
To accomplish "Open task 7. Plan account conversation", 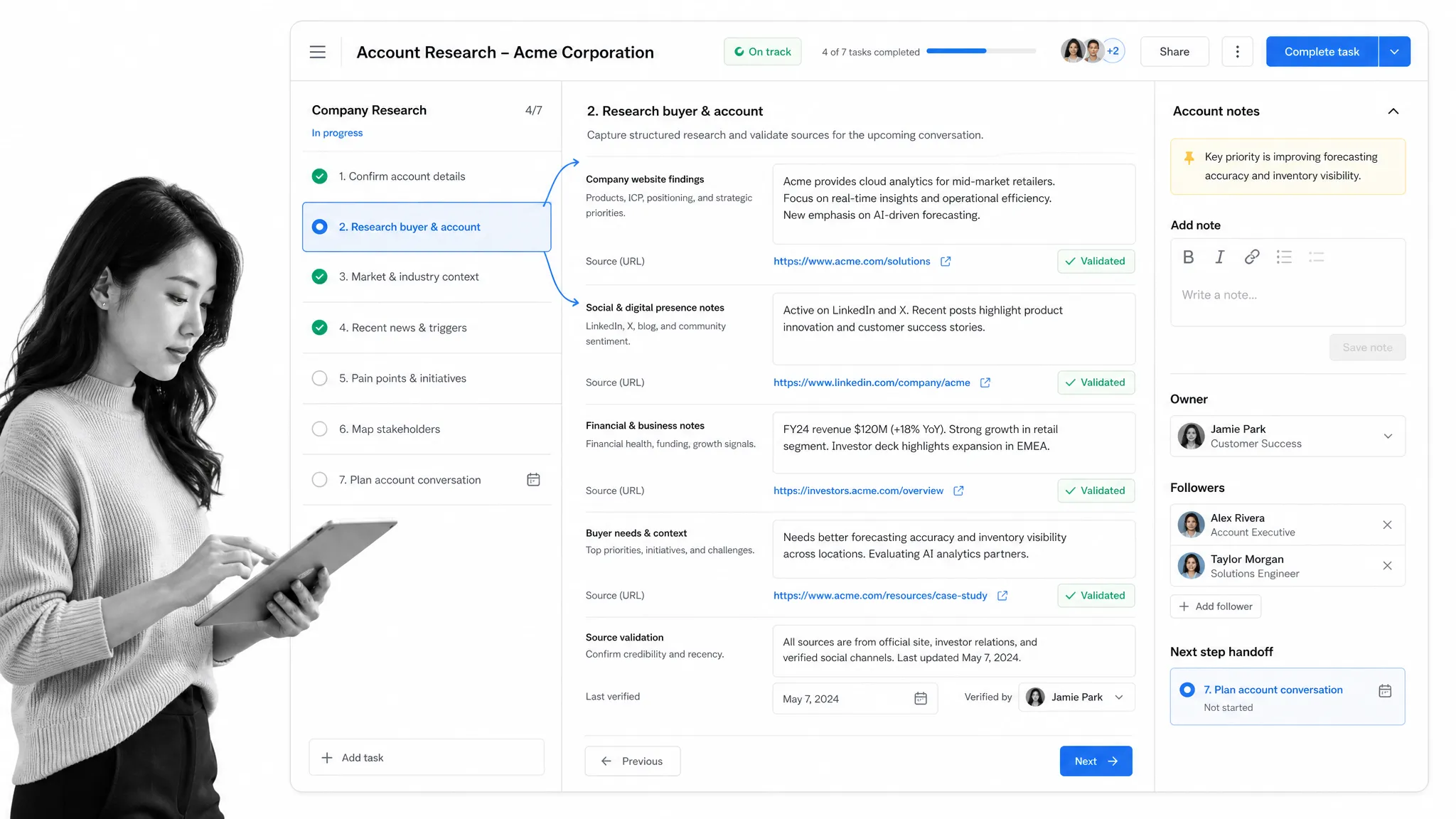I will point(427,480).
